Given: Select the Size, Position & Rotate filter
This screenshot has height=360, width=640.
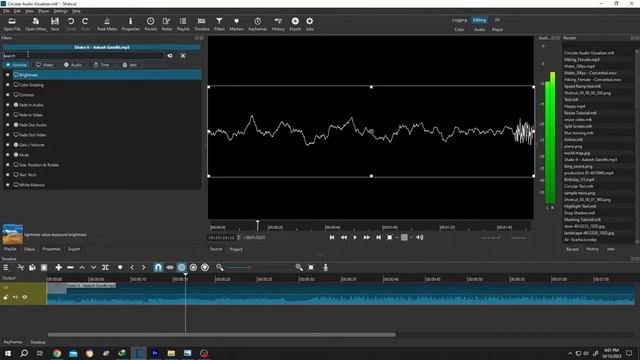Looking at the screenshot, I should pyautogui.click(x=107, y=165).
